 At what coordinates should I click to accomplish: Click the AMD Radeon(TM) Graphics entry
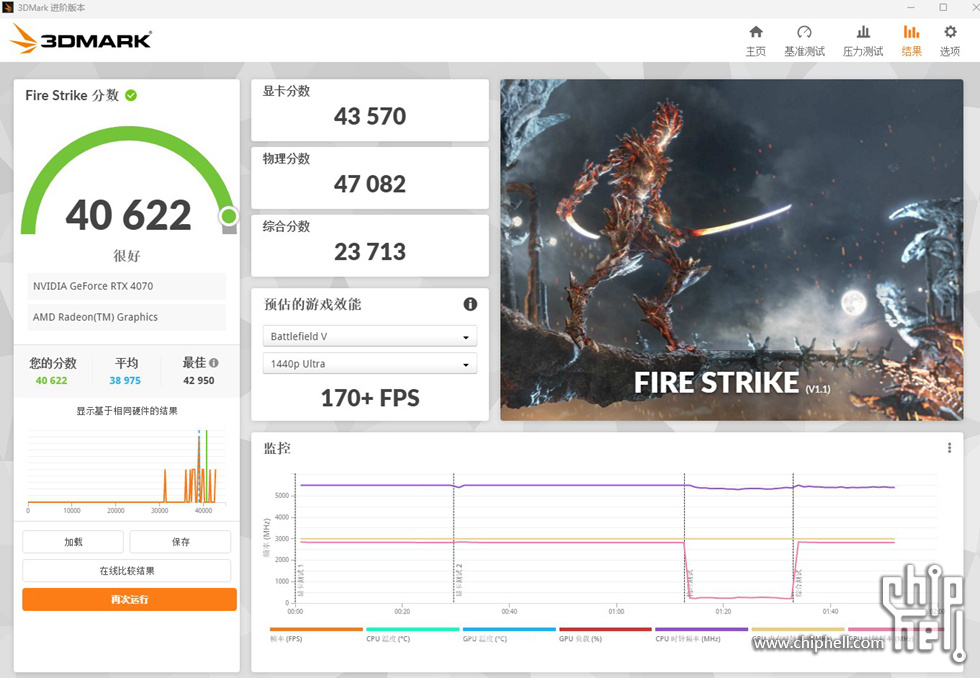click(126, 317)
